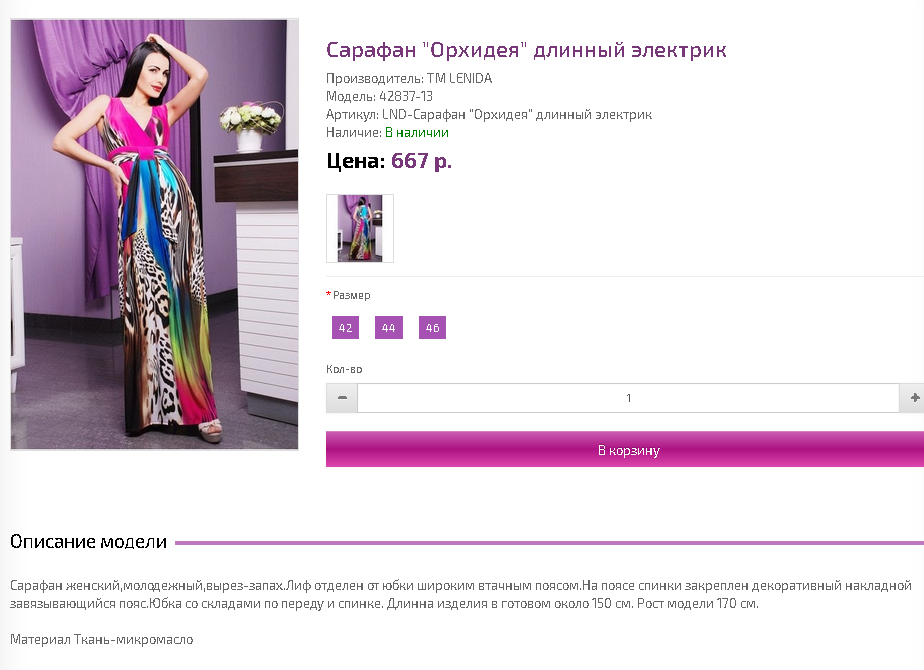924x670 pixels.
Task: Click the Сарафан "Орхидея" product title
Action: [526, 50]
